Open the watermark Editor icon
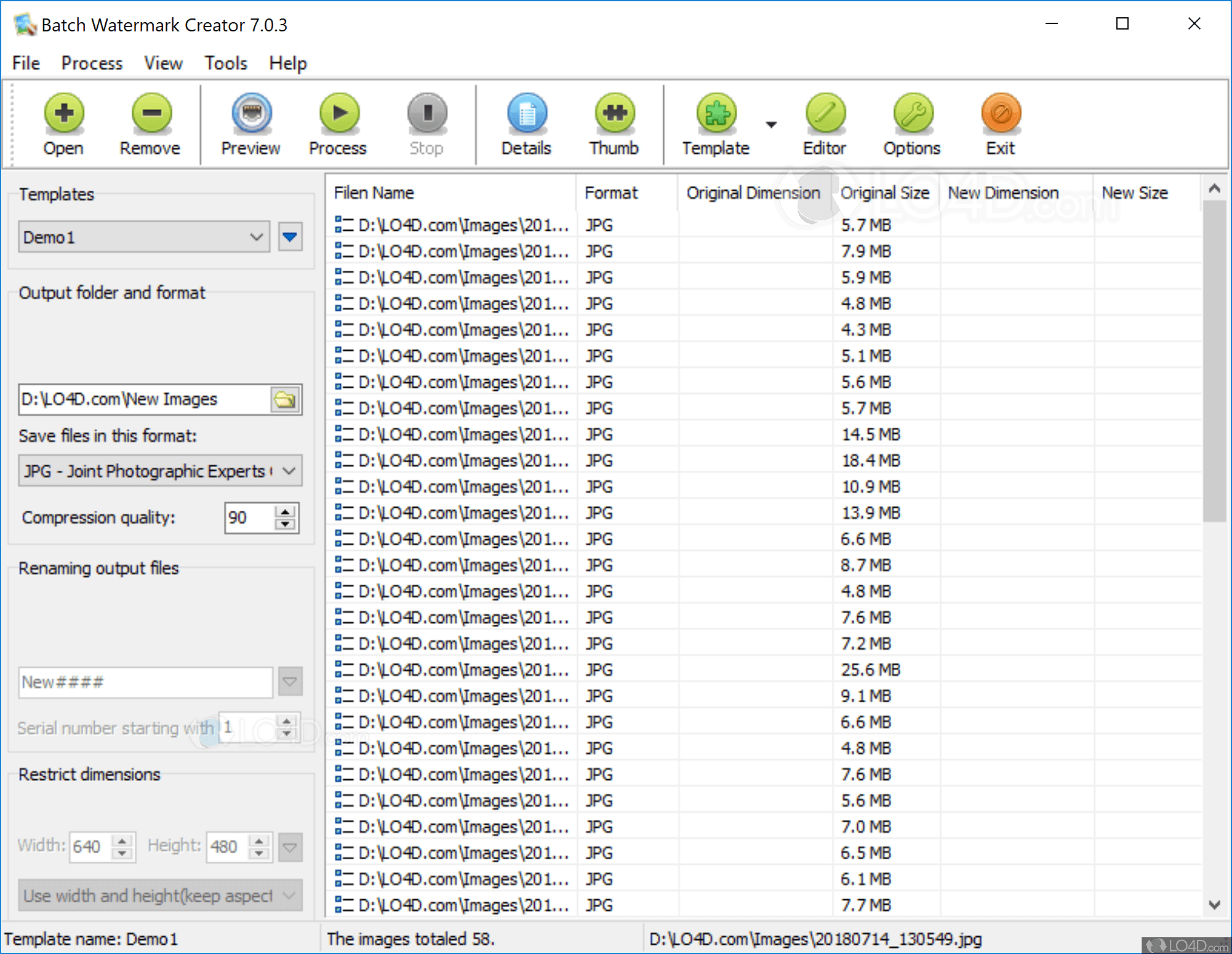Viewport: 1232px width, 954px height. coord(825,114)
